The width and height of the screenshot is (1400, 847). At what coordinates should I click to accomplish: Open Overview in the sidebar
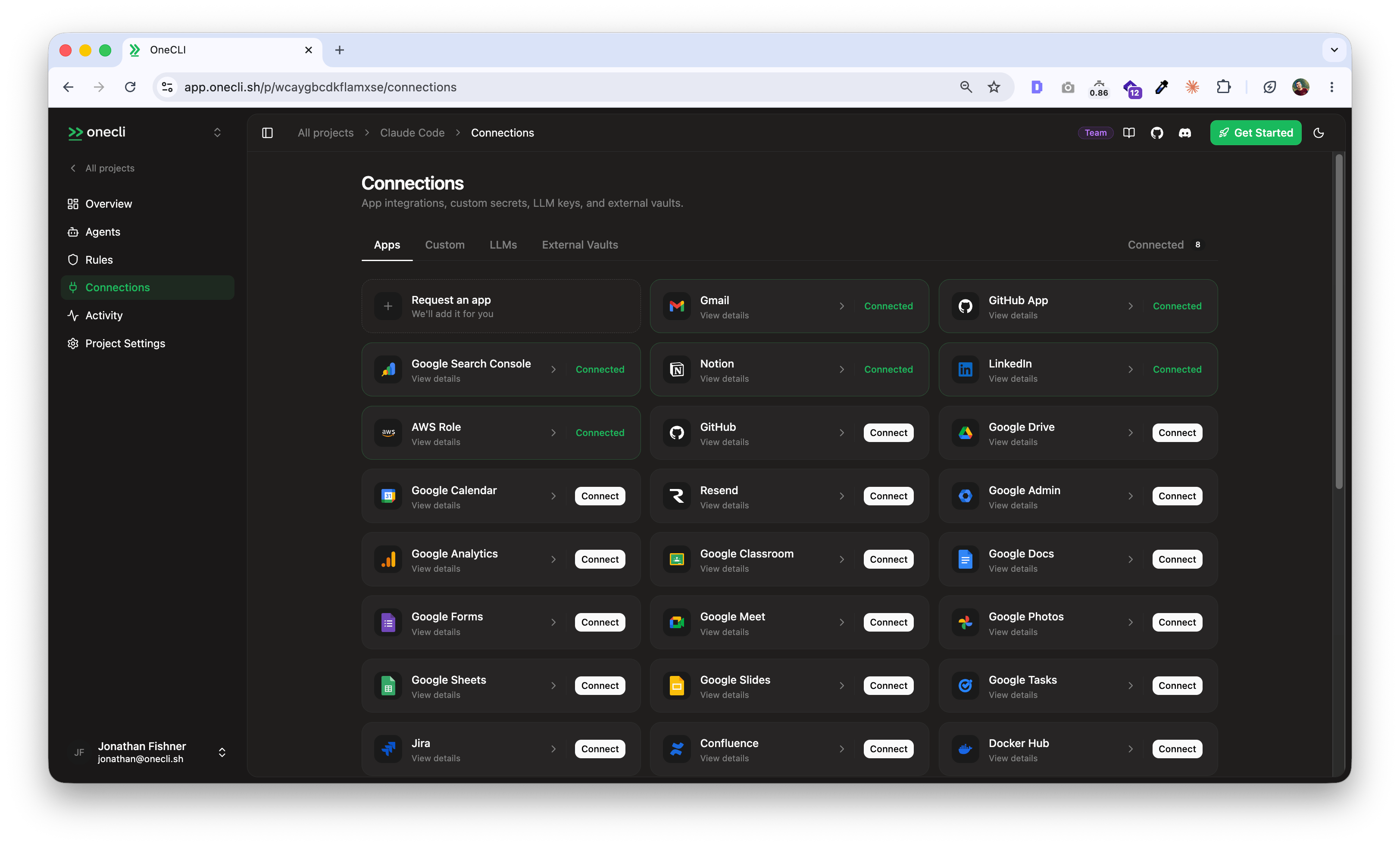147,204
